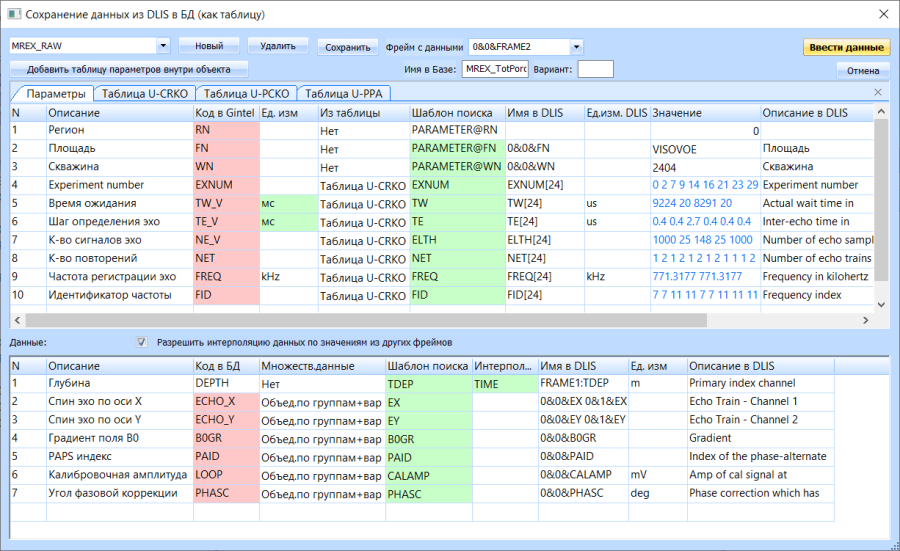Toggle interpolation by other frames checkbox
The width and height of the screenshot is (900, 551).
141,342
